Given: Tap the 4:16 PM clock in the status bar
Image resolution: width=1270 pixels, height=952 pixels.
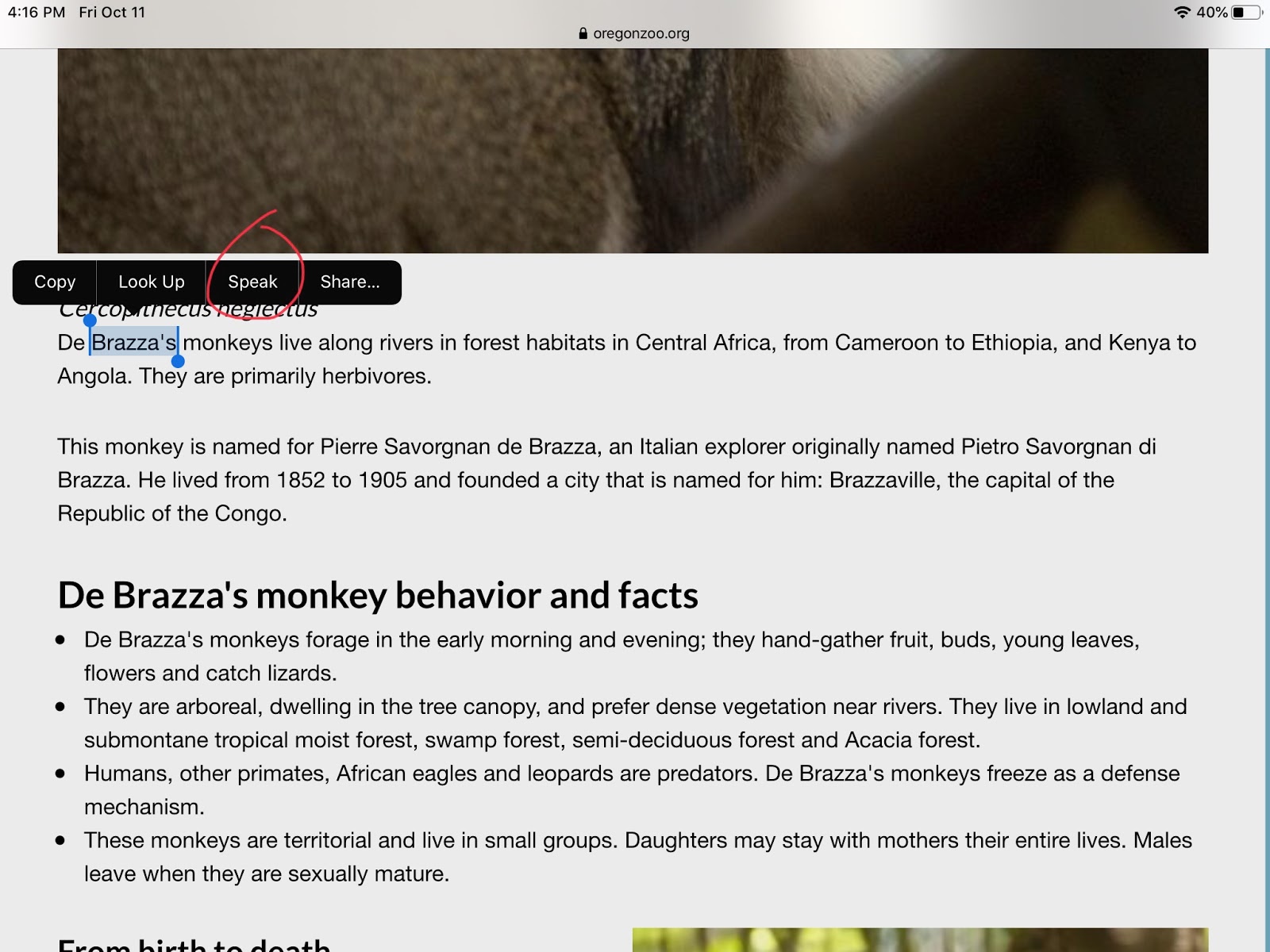Looking at the screenshot, I should [37, 12].
